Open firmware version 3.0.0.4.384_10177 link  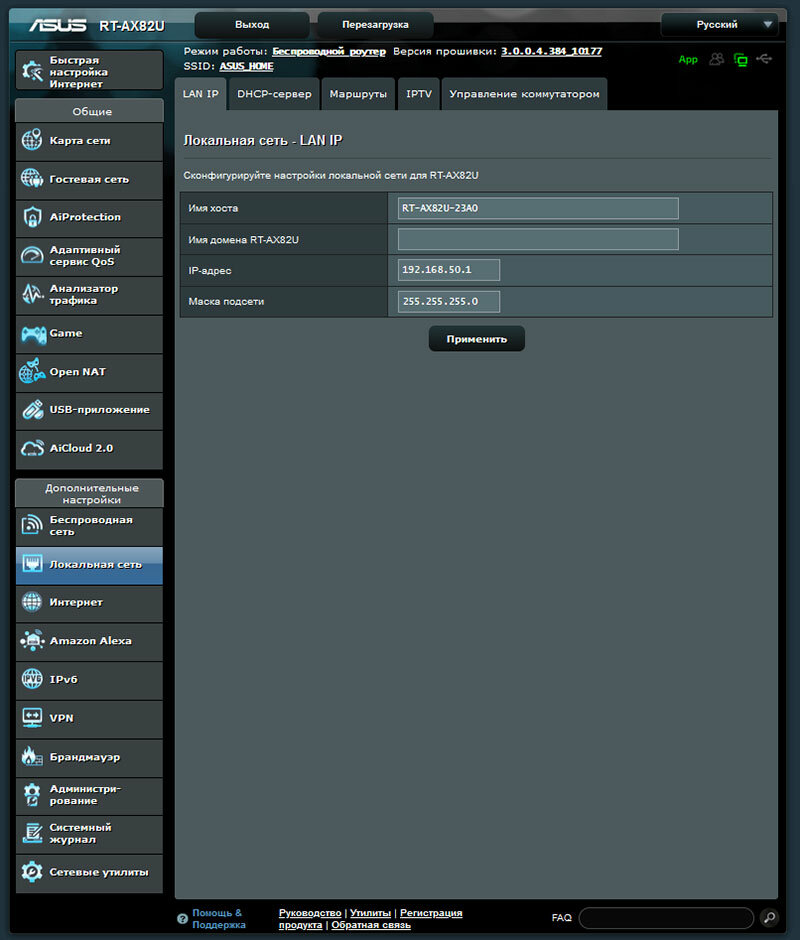[x=551, y=52]
